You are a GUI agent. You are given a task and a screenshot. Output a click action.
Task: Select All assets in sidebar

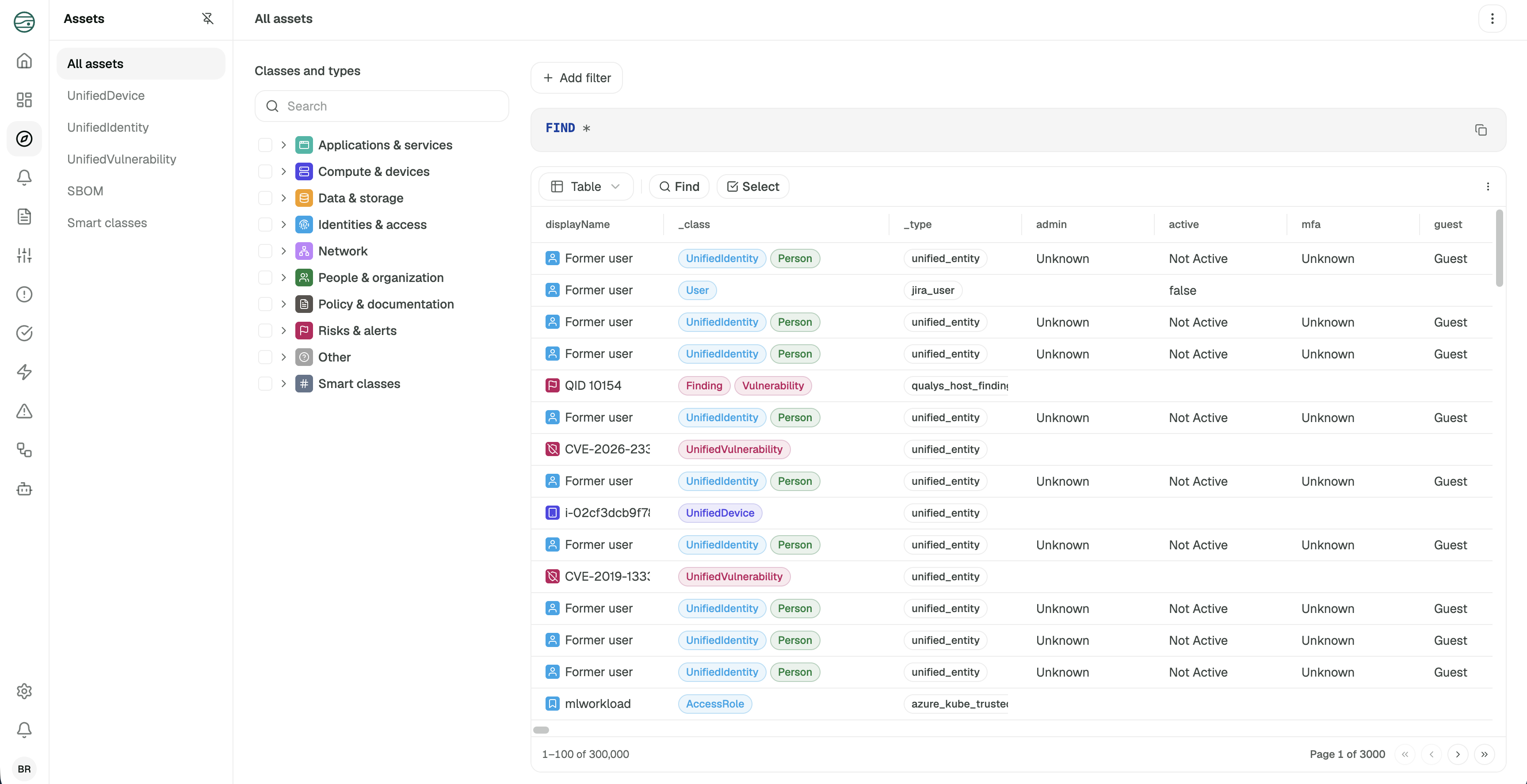pos(141,63)
